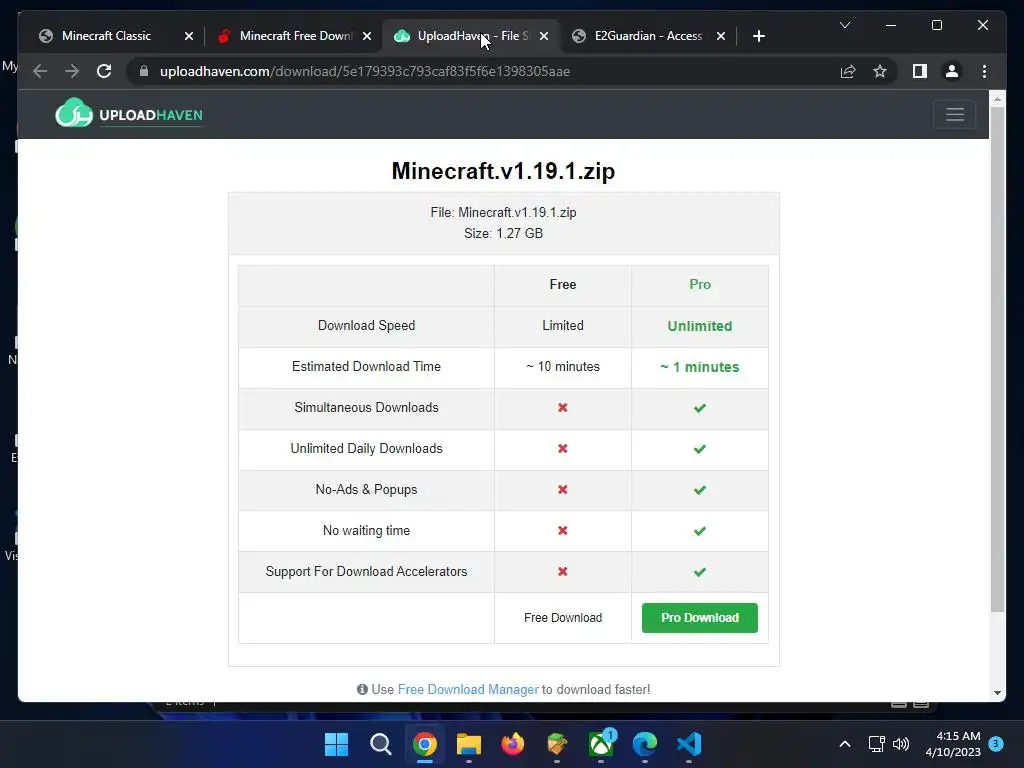Click the 'No-Ads & Popups' row label
The image size is (1024, 768).
tap(366, 490)
